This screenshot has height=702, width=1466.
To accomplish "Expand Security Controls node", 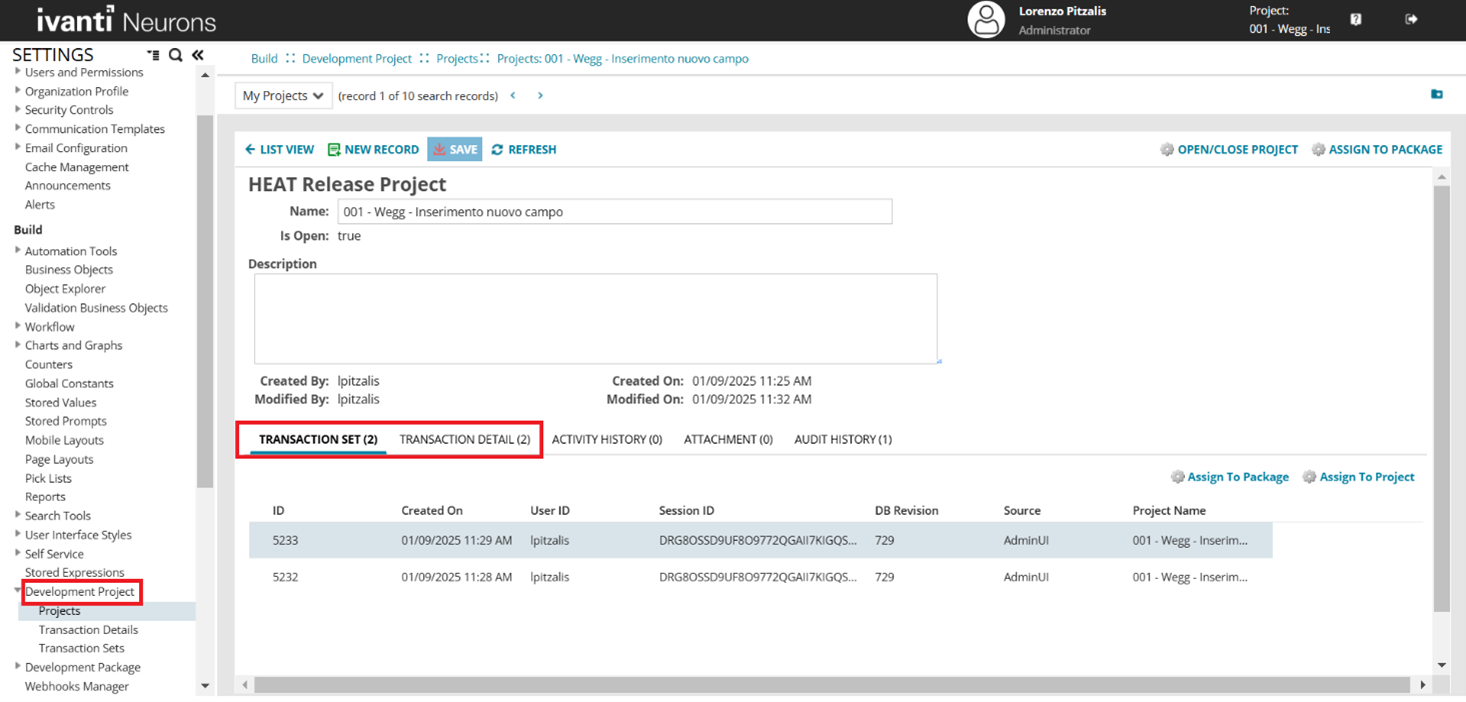I will tap(18, 110).
